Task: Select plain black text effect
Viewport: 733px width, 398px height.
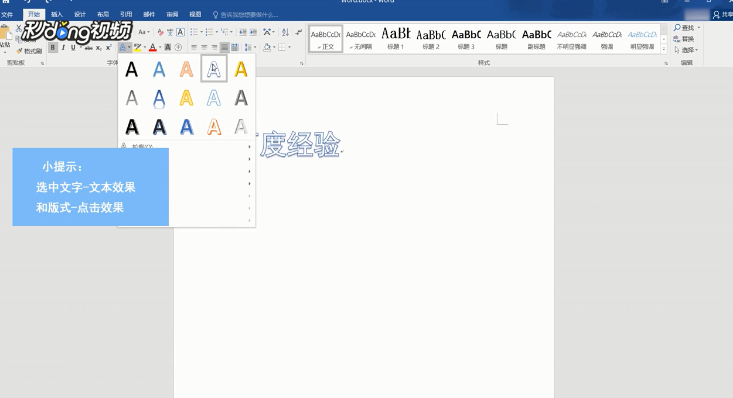Action: tap(132, 70)
